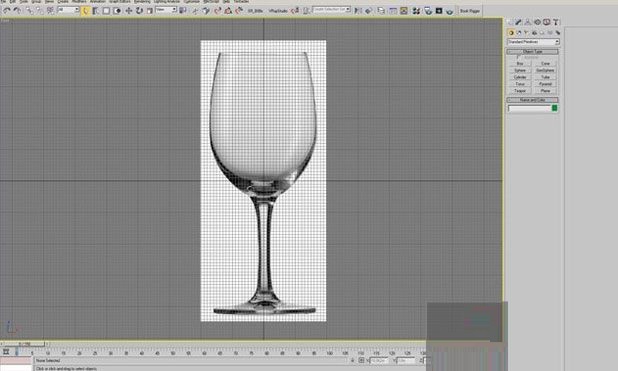This screenshot has width=618, height=371.
Task: Activate the Select and Scale tool
Action: pyautogui.click(x=150, y=11)
